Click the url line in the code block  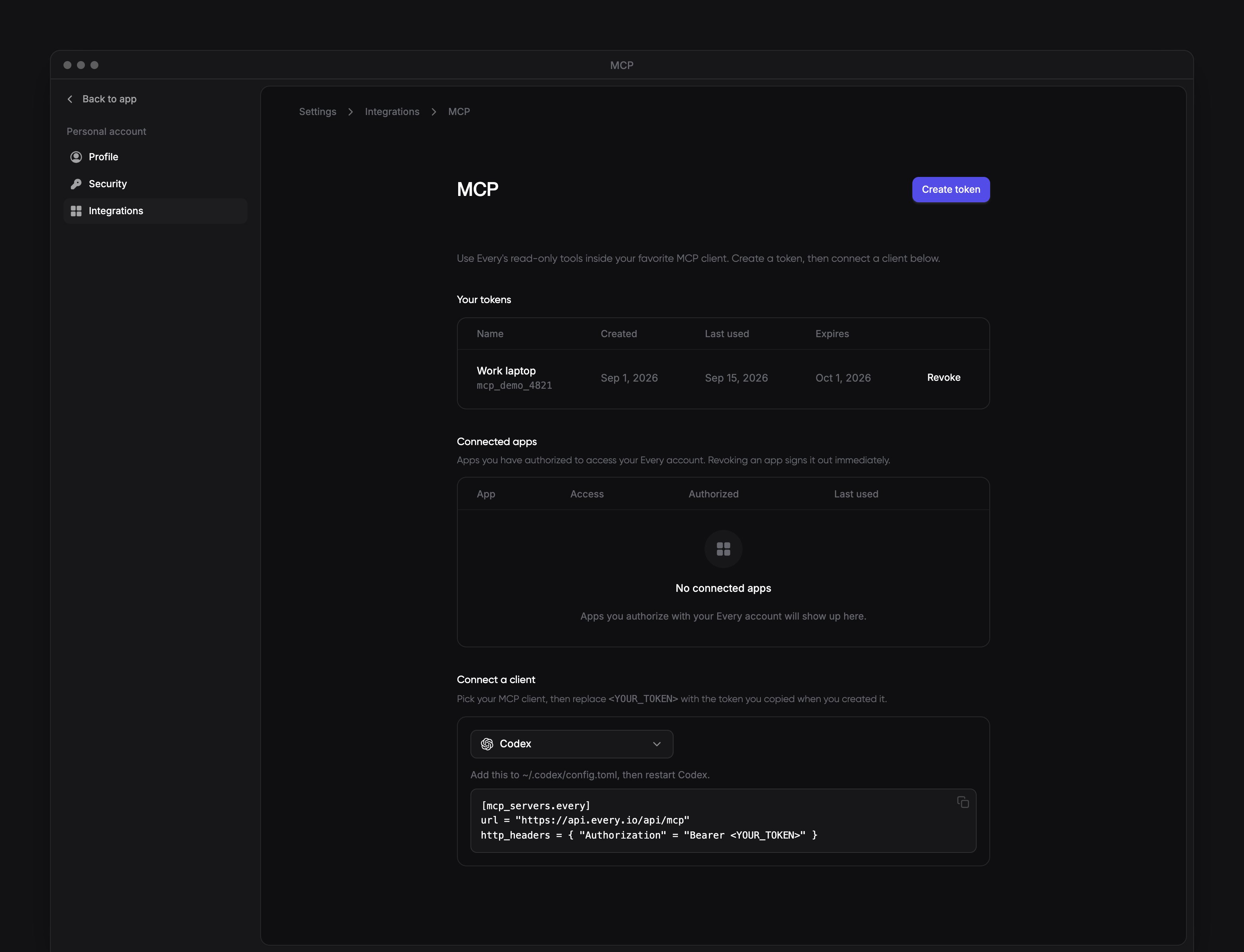[x=585, y=820]
